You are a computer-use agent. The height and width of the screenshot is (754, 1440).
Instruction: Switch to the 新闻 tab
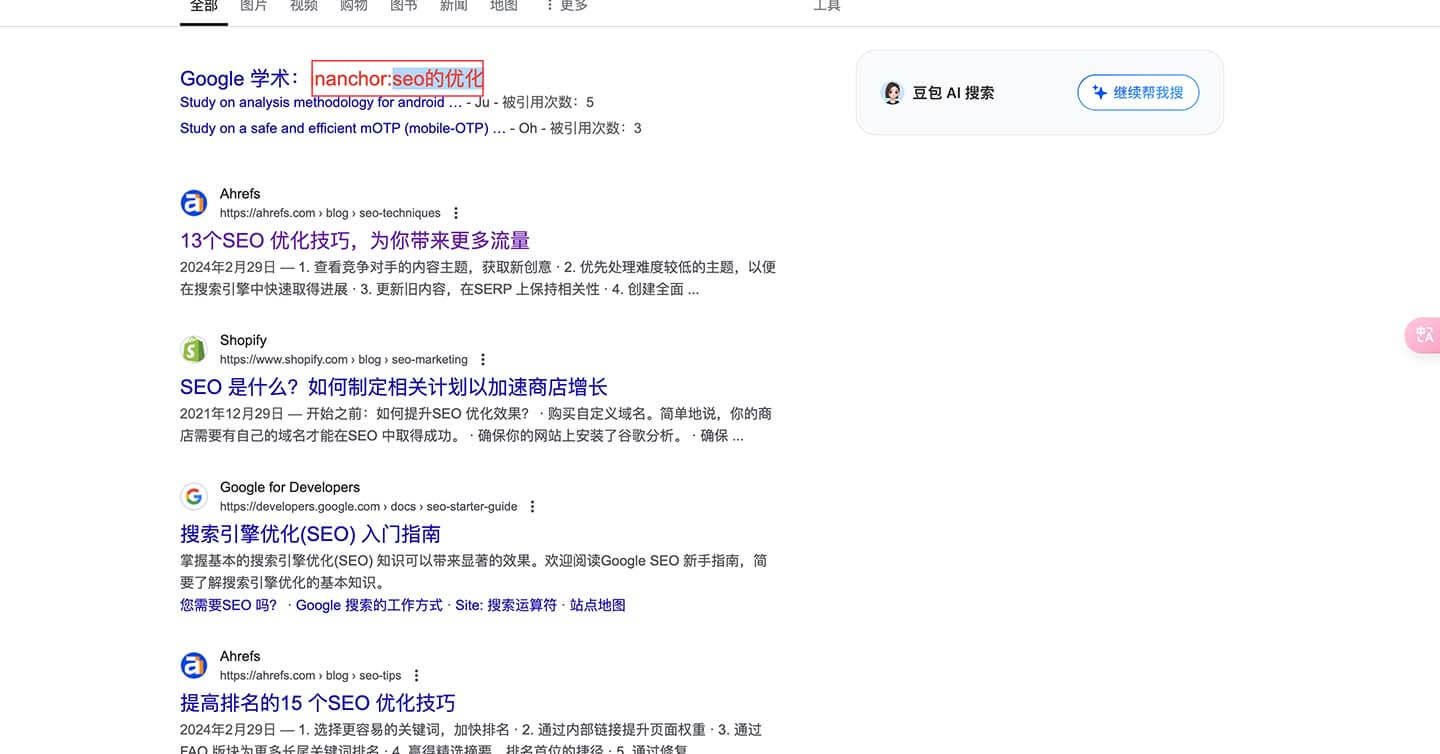point(454,6)
